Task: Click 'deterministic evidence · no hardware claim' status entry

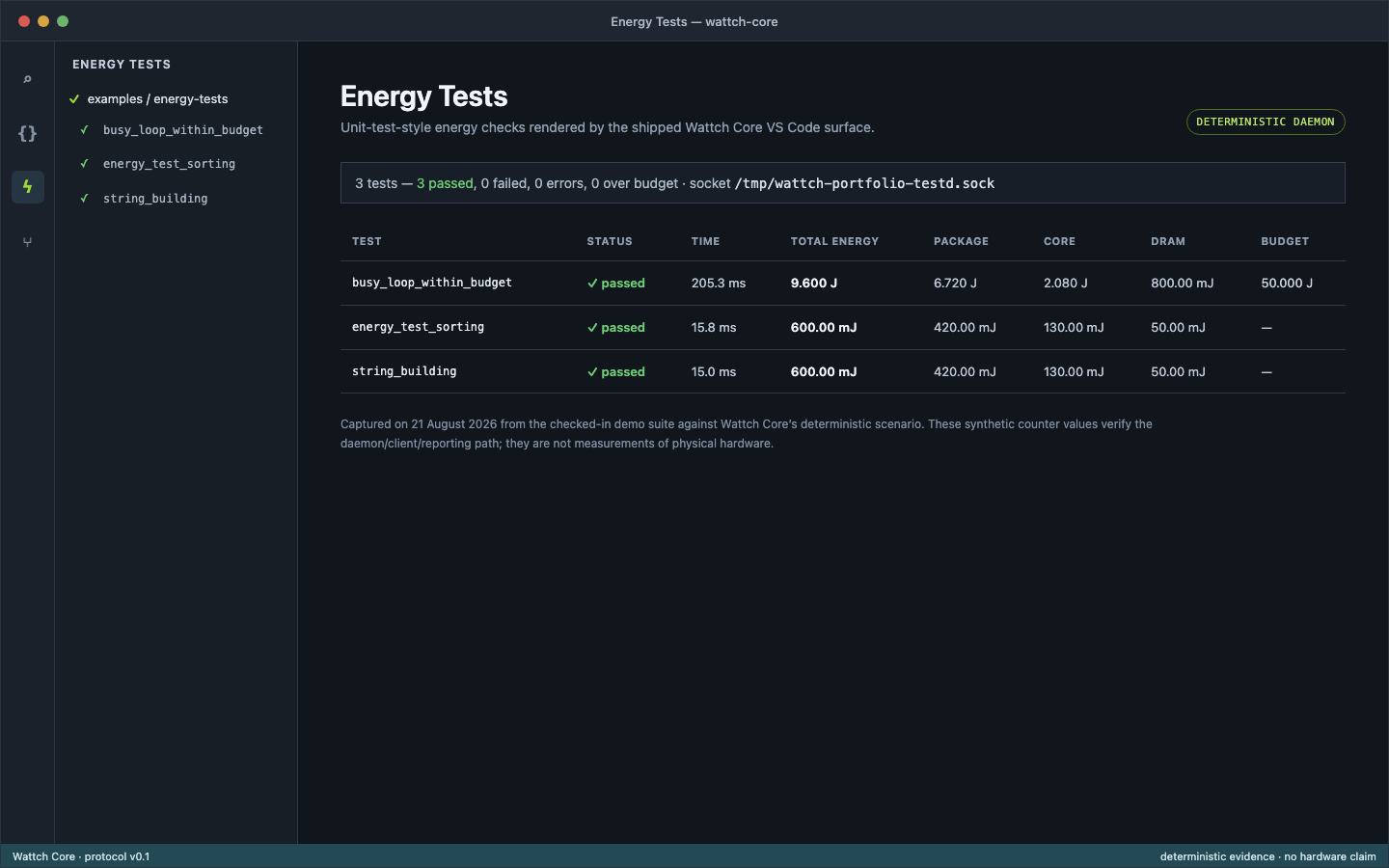Action: point(1267,856)
